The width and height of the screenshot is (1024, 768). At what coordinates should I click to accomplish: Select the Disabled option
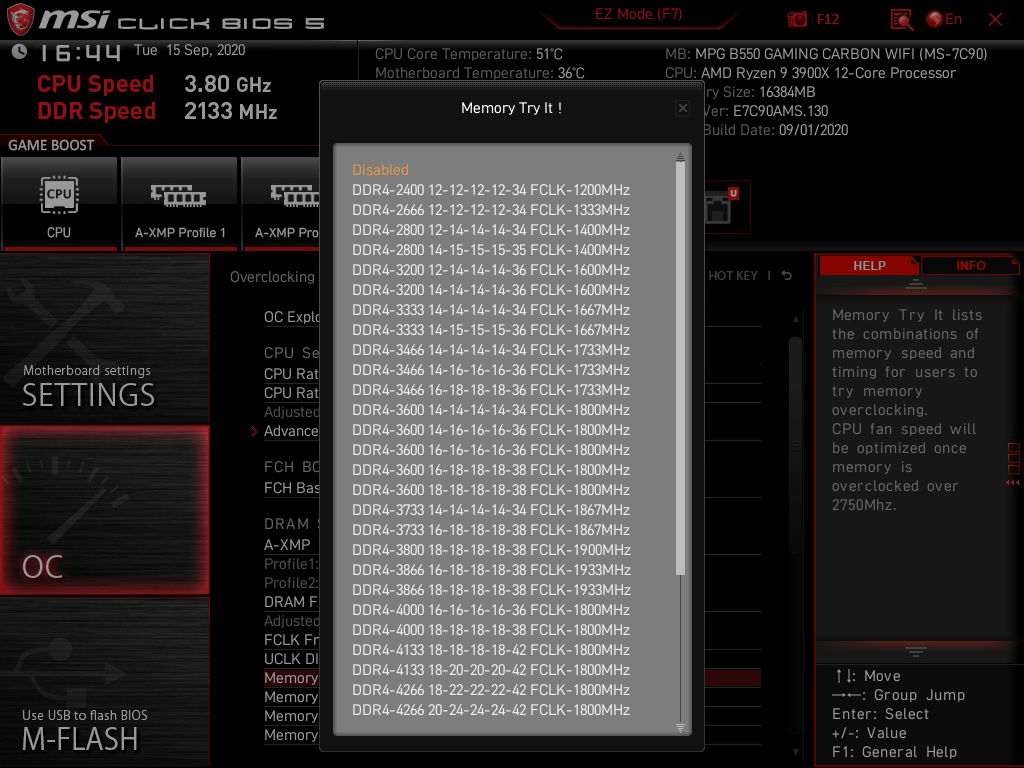(x=380, y=170)
